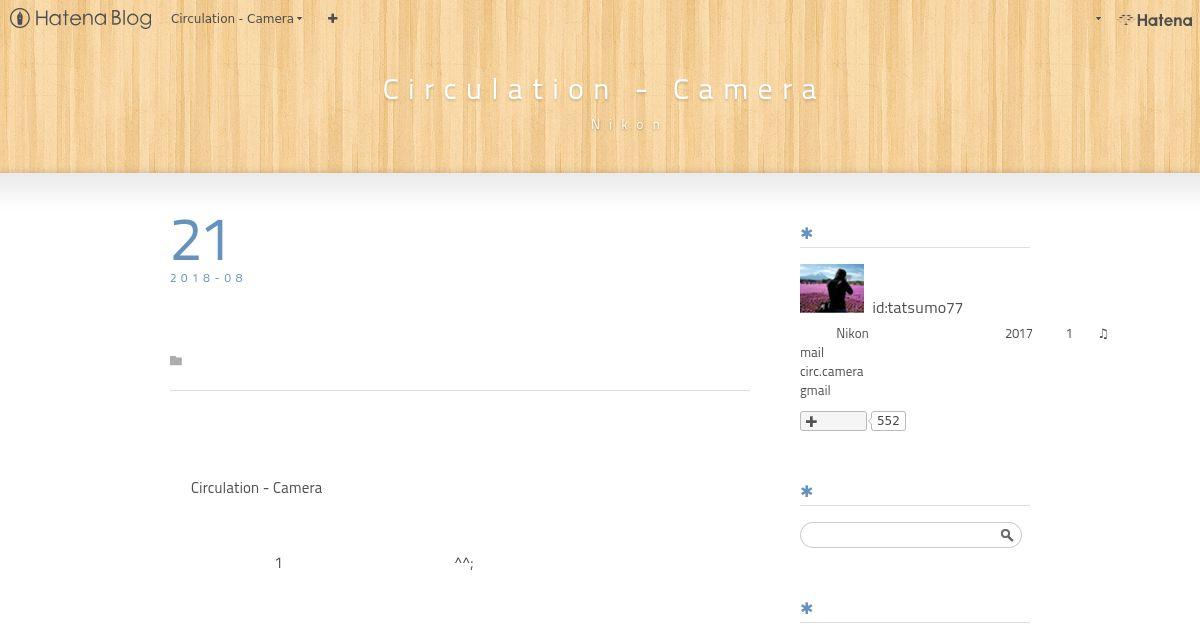Open the 2018-08 archive date link

pyautogui.click(x=207, y=278)
